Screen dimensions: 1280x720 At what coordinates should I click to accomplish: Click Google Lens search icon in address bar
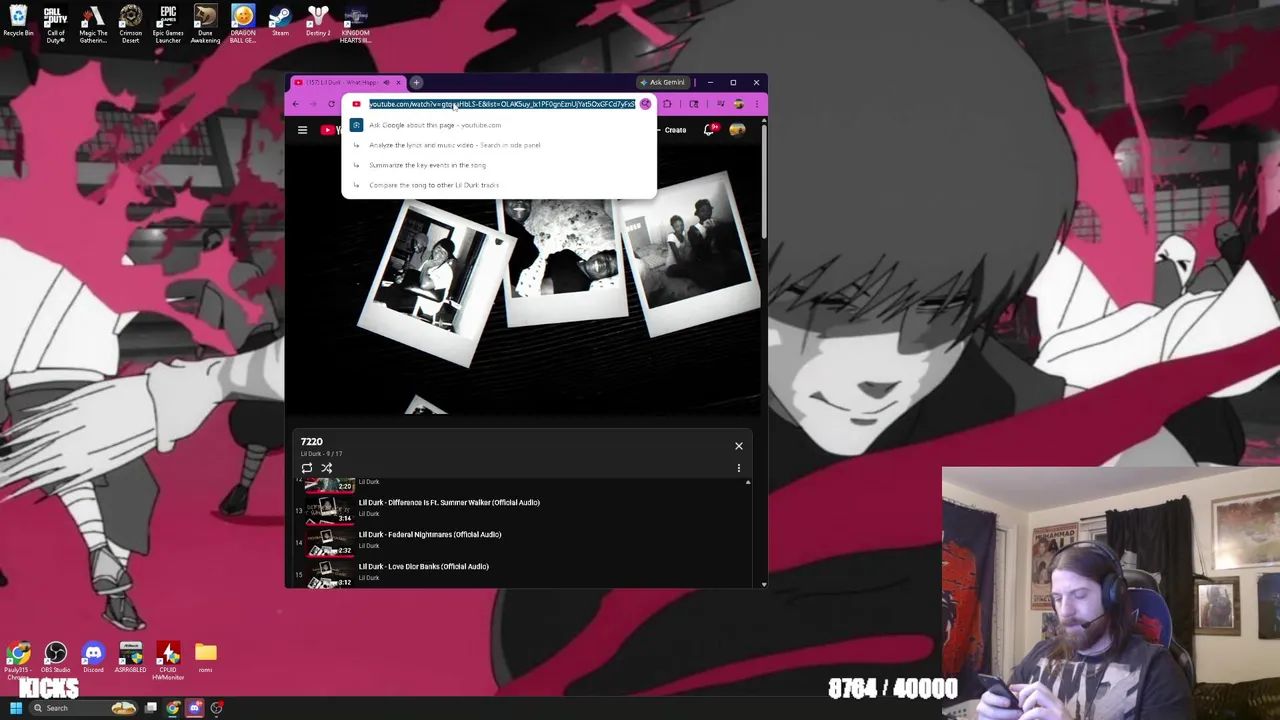coord(646,104)
